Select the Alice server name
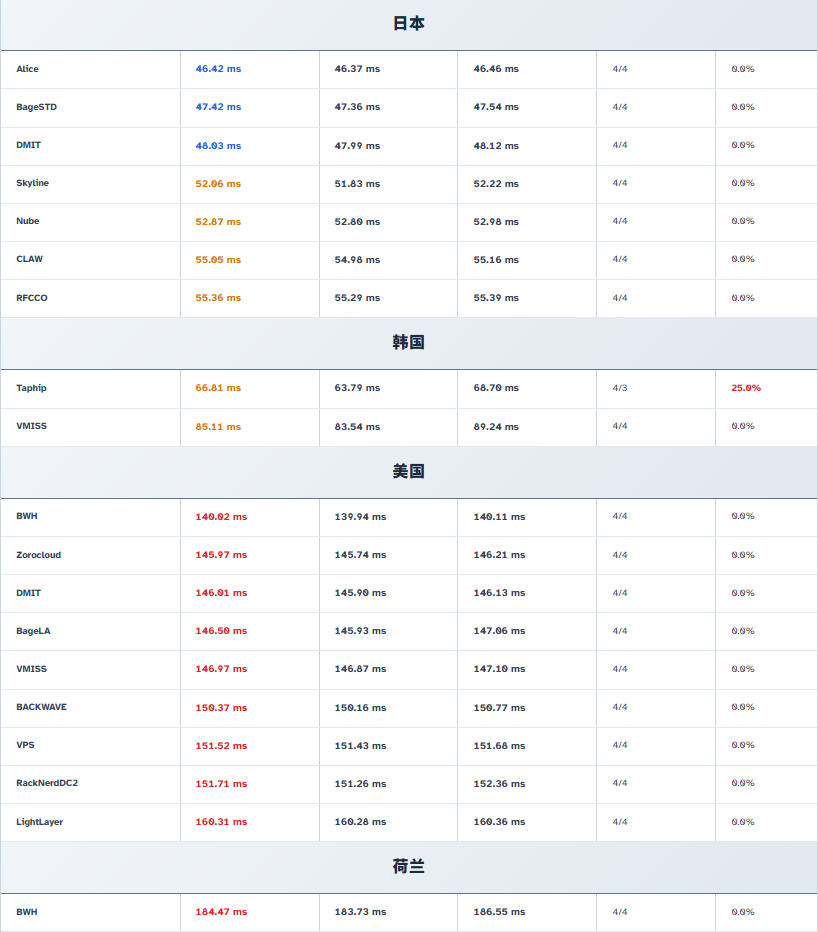Viewport: 818px width, 932px height. tap(28, 69)
